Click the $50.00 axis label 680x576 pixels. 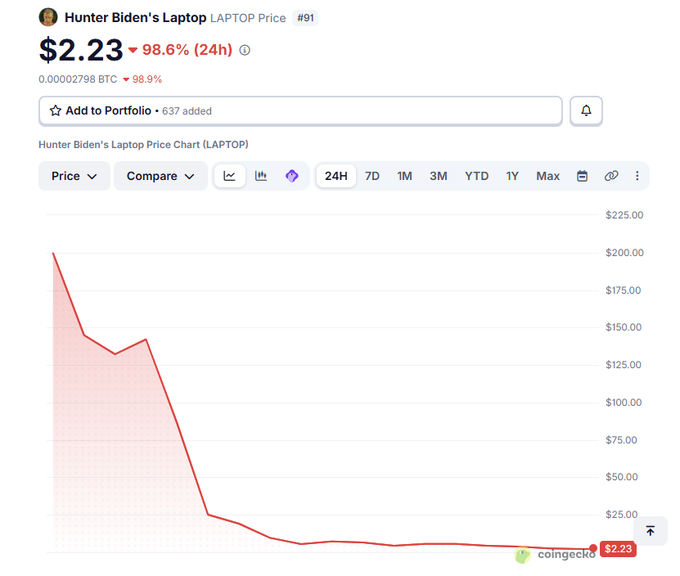point(622,477)
